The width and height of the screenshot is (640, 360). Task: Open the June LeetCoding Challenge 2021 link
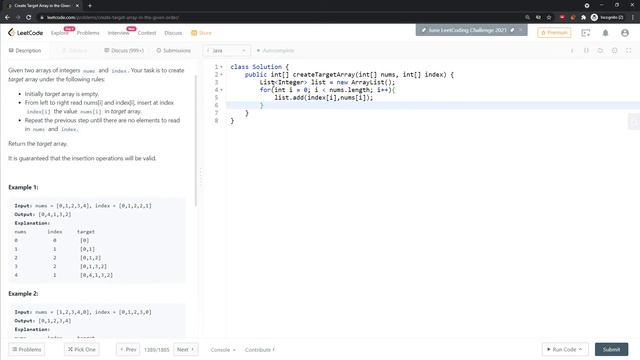click(467, 30)
